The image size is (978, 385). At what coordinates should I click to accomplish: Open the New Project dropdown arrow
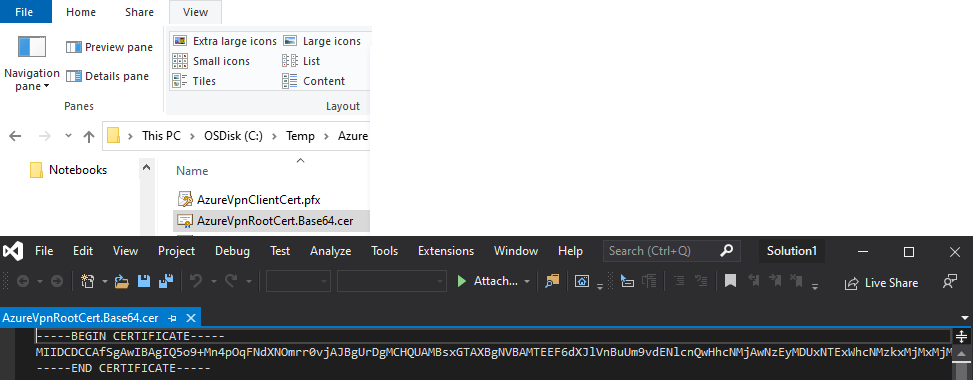coord(104,281)
